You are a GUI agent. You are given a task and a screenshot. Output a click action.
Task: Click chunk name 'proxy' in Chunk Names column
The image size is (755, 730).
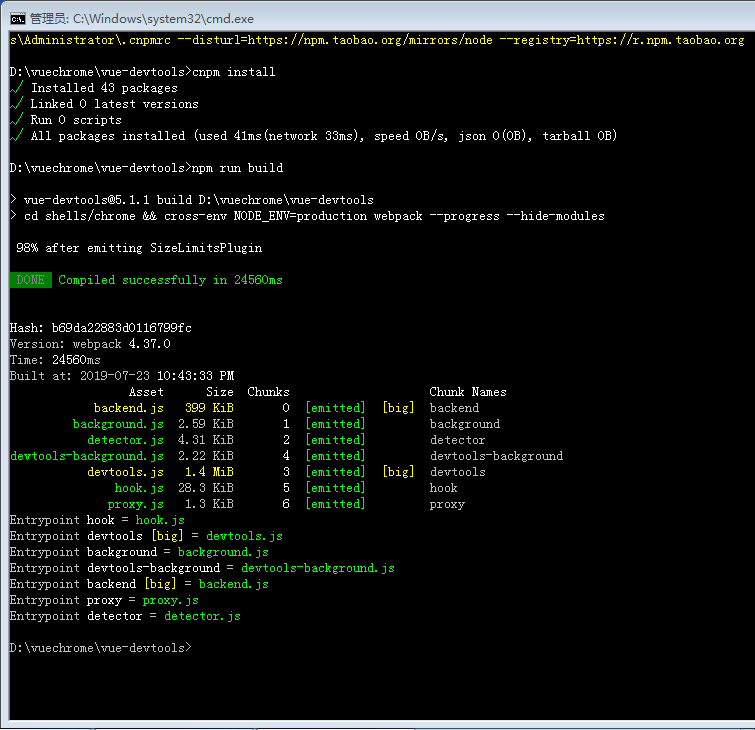[x=447, y=504]
